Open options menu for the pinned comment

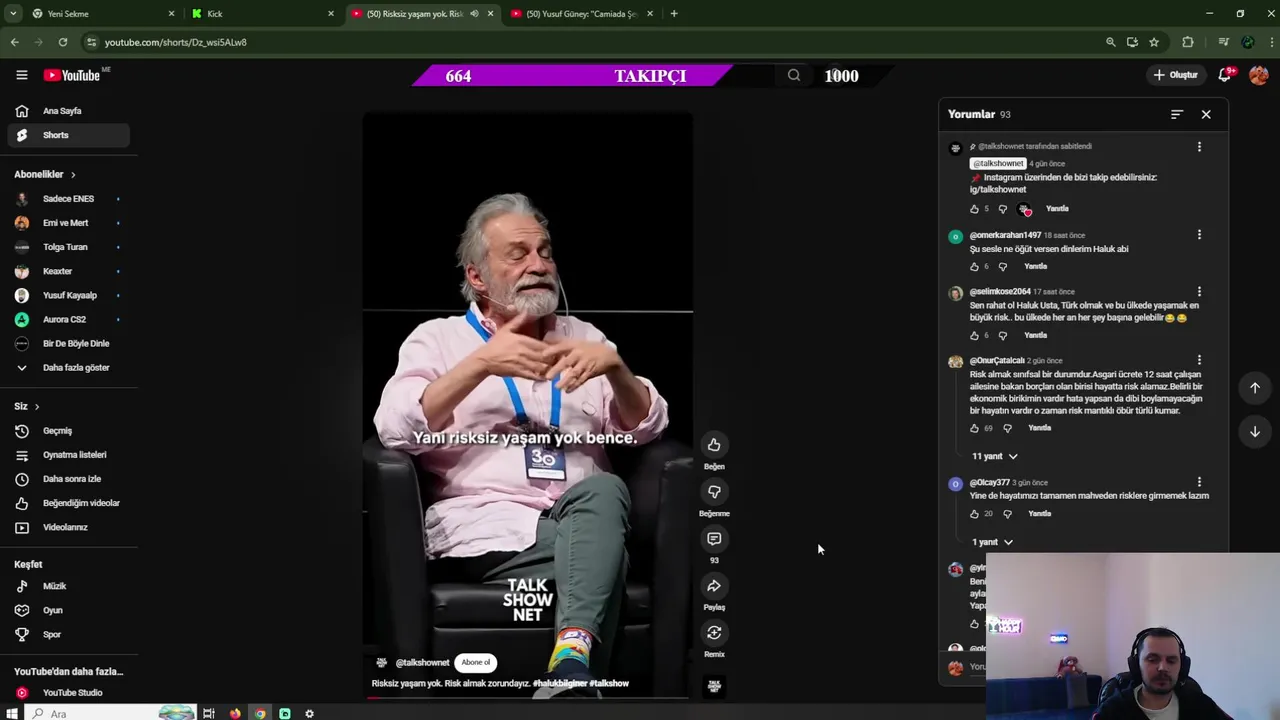(x=1199, y=147)
